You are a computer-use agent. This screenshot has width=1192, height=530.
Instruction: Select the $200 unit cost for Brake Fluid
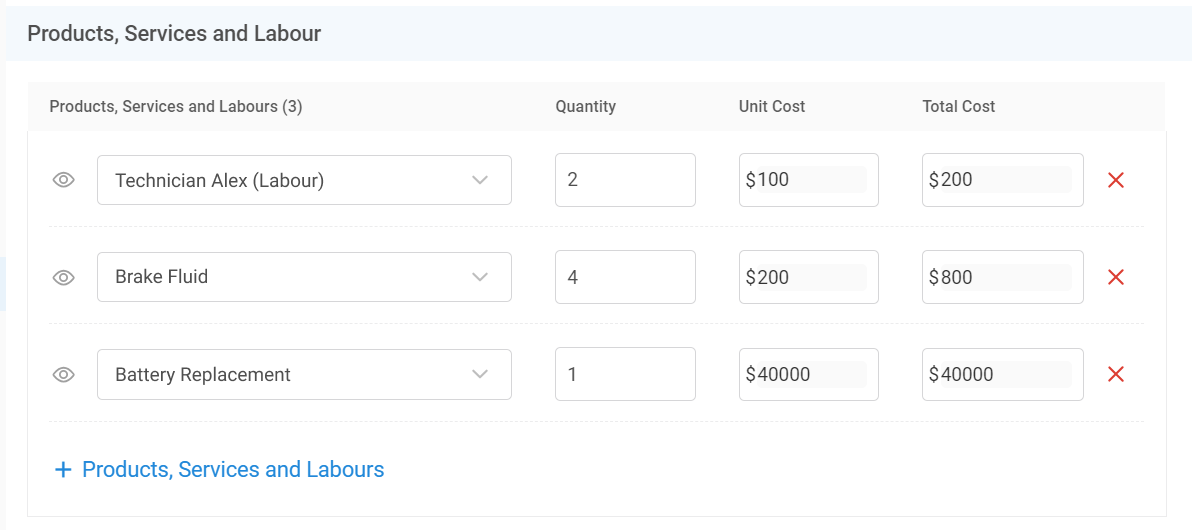(x=808, y=277)
